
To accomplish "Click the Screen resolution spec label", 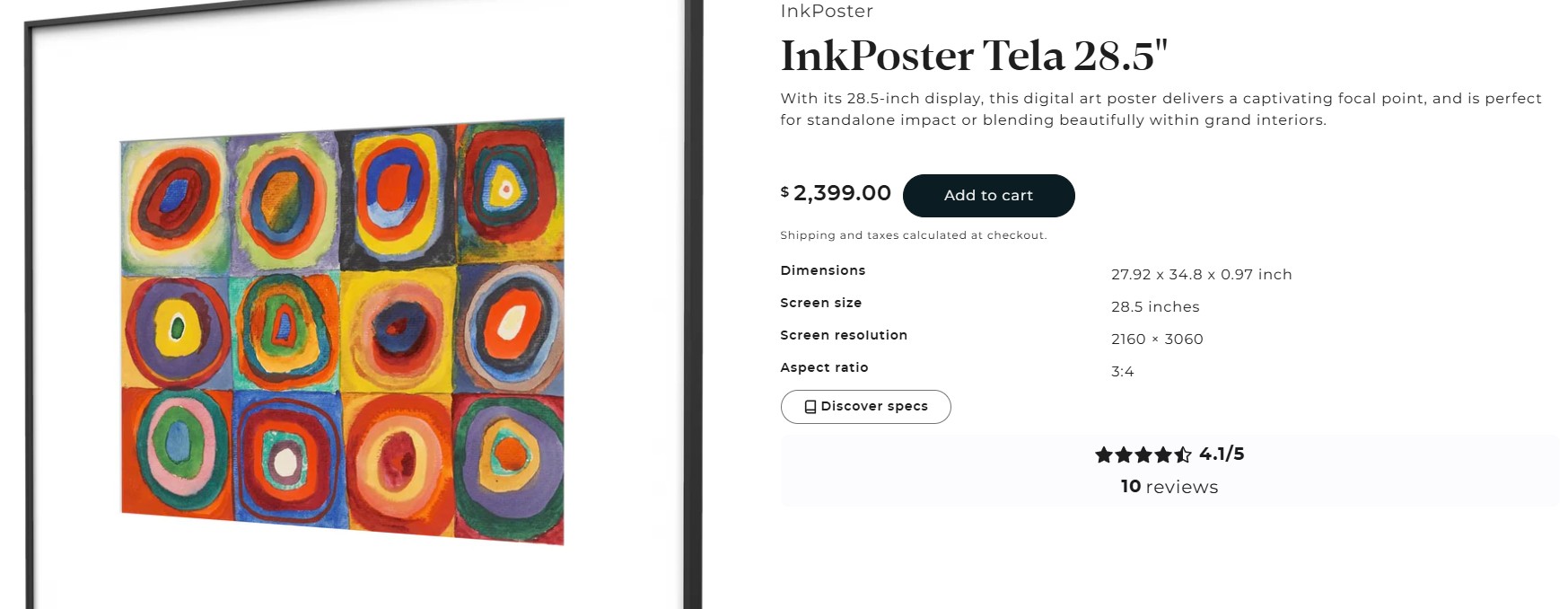I will (844, 335).
